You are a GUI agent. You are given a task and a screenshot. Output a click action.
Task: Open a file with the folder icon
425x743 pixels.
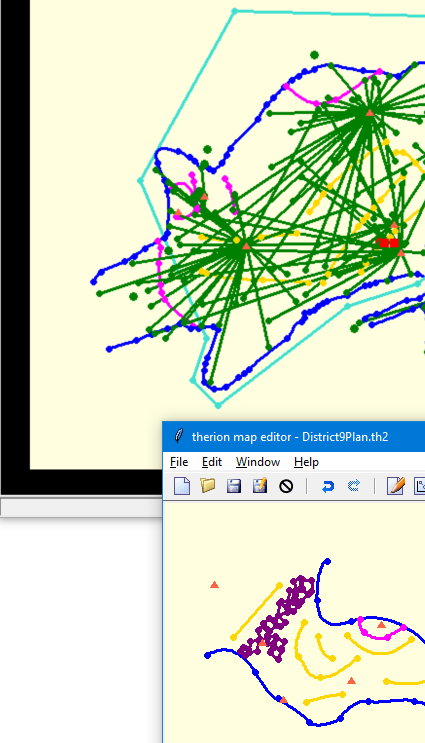[208, 486]
